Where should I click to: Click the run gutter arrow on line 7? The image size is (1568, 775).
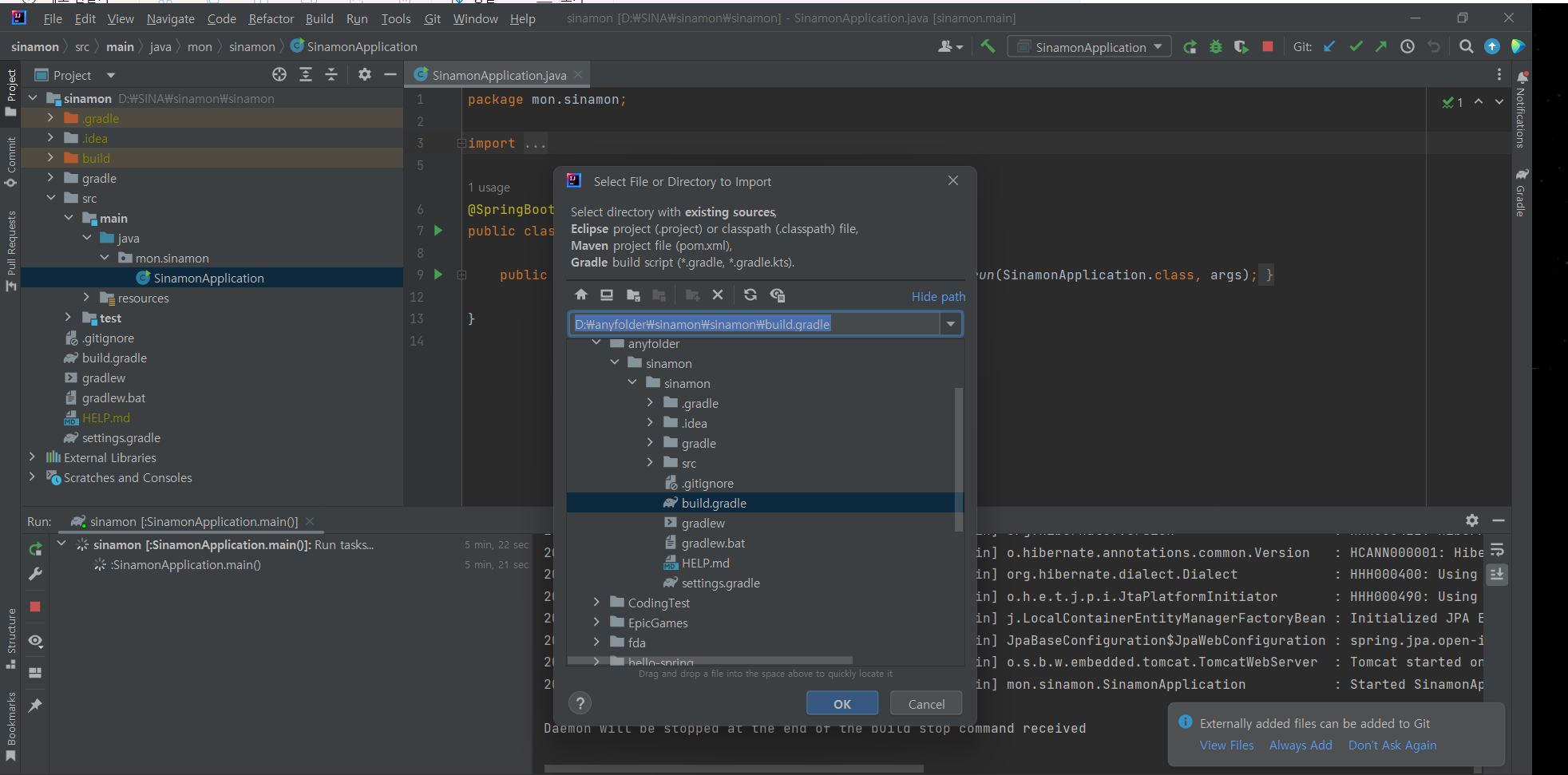click(438, 231)
